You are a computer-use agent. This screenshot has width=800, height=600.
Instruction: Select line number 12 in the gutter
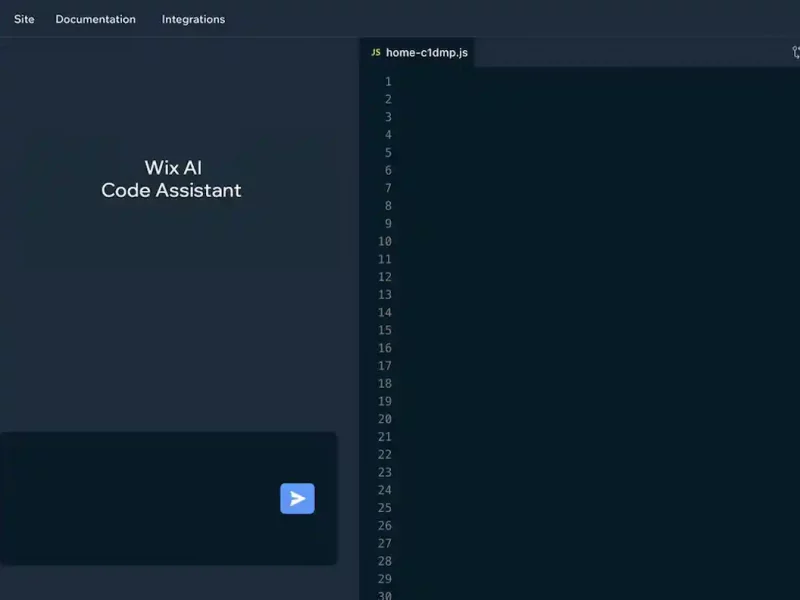385,277
